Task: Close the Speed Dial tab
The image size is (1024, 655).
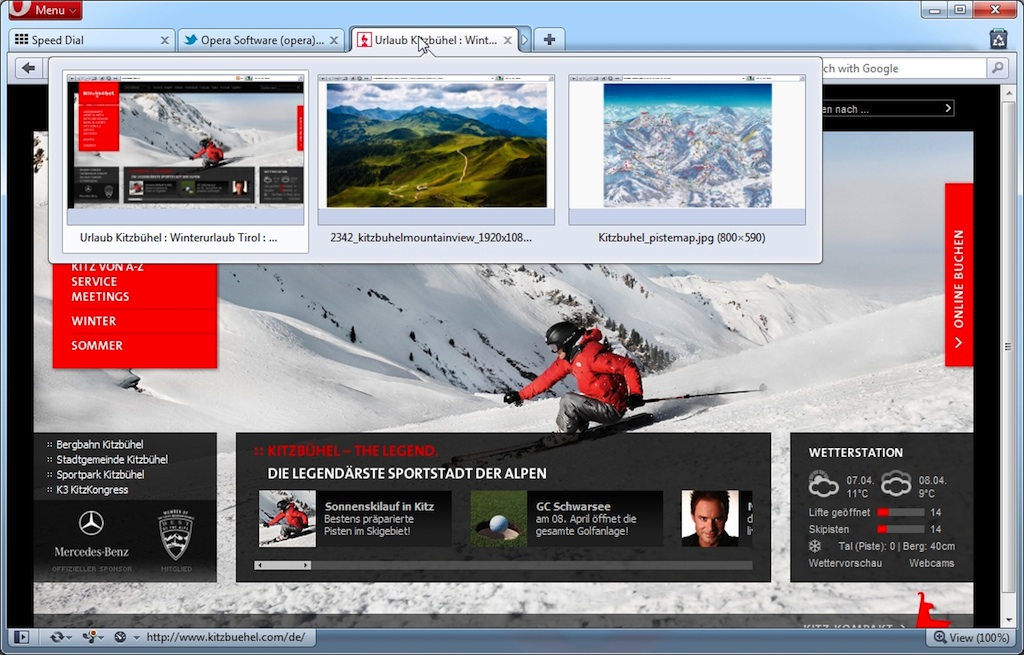Action: tap(165, 41)
